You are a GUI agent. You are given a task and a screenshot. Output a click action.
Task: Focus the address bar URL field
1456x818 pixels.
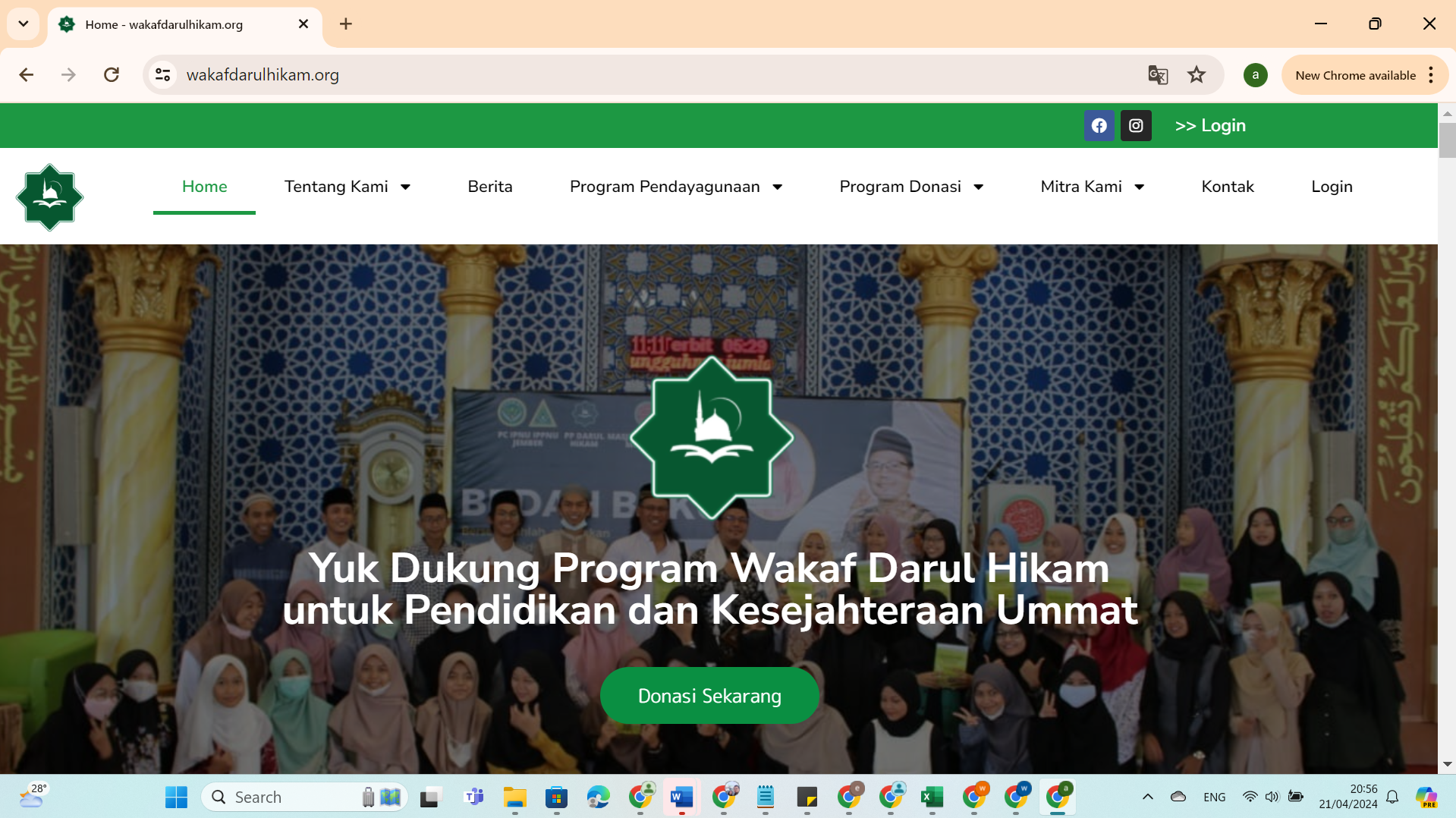pos(607,75)
